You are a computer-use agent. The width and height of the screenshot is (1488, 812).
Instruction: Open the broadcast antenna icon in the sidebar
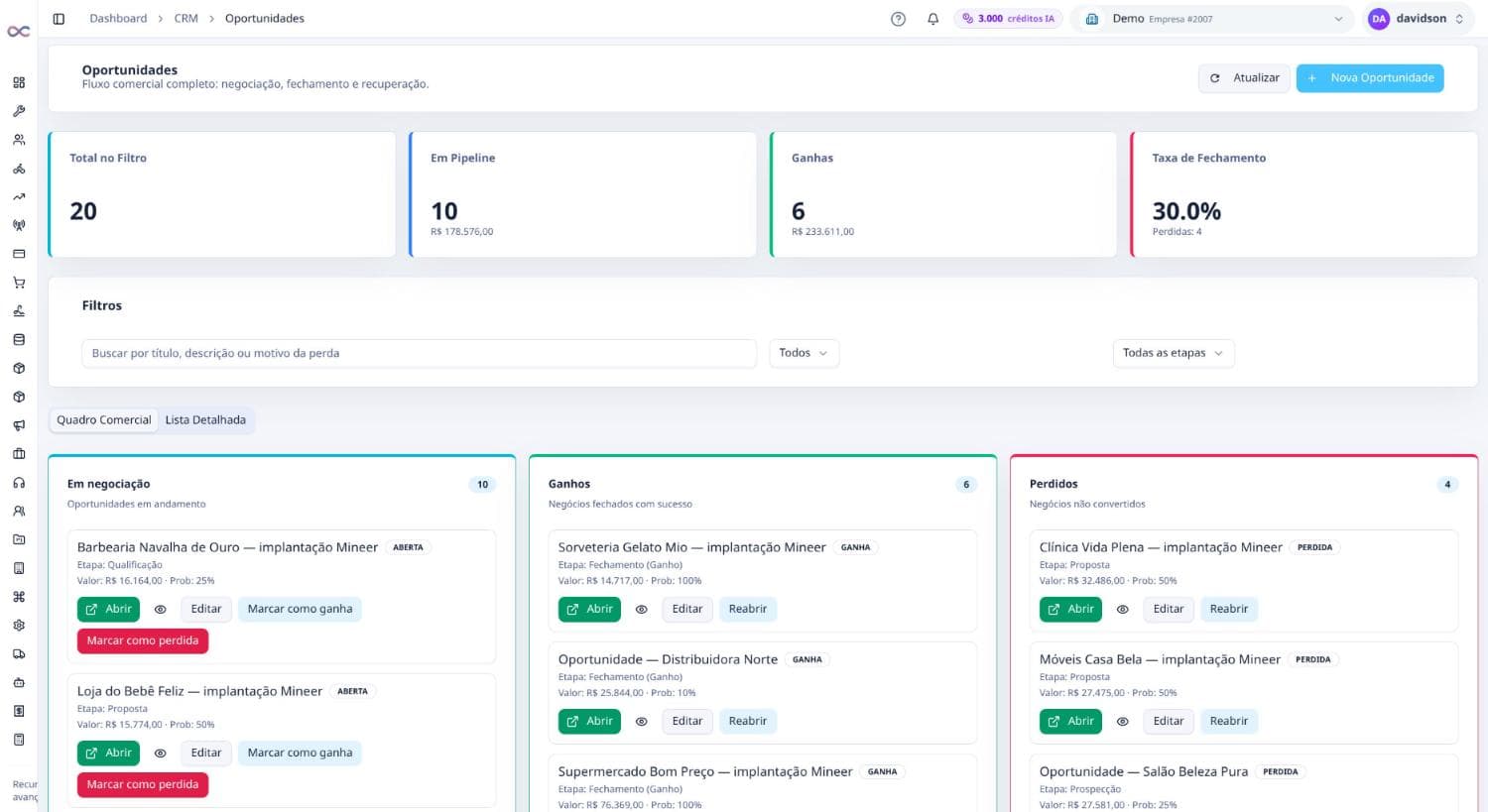click(19, 225)
